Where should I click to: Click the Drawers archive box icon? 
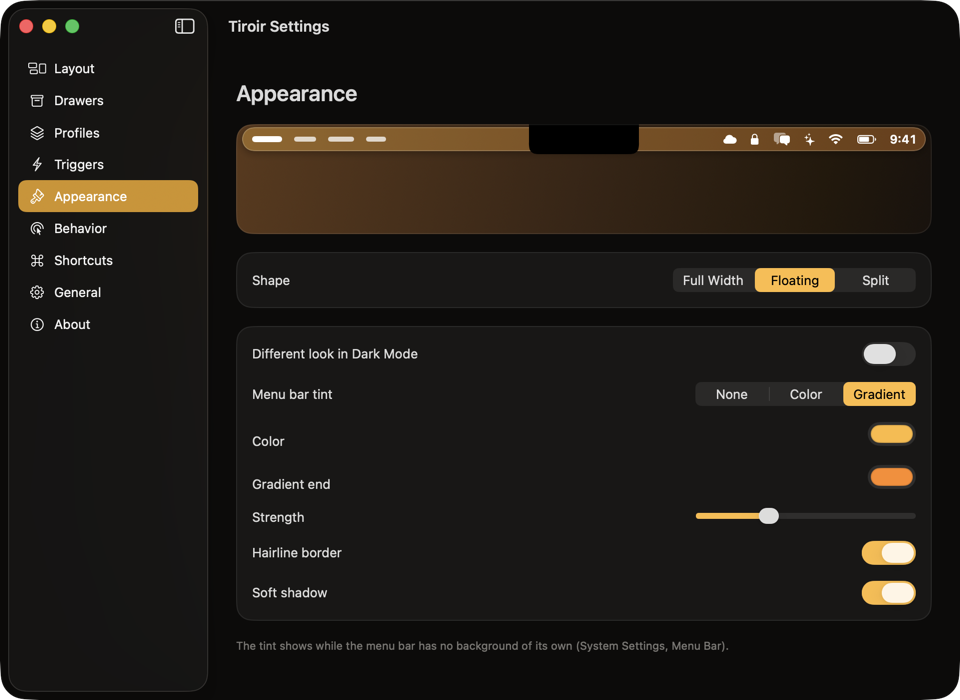[x=37, y=100]
